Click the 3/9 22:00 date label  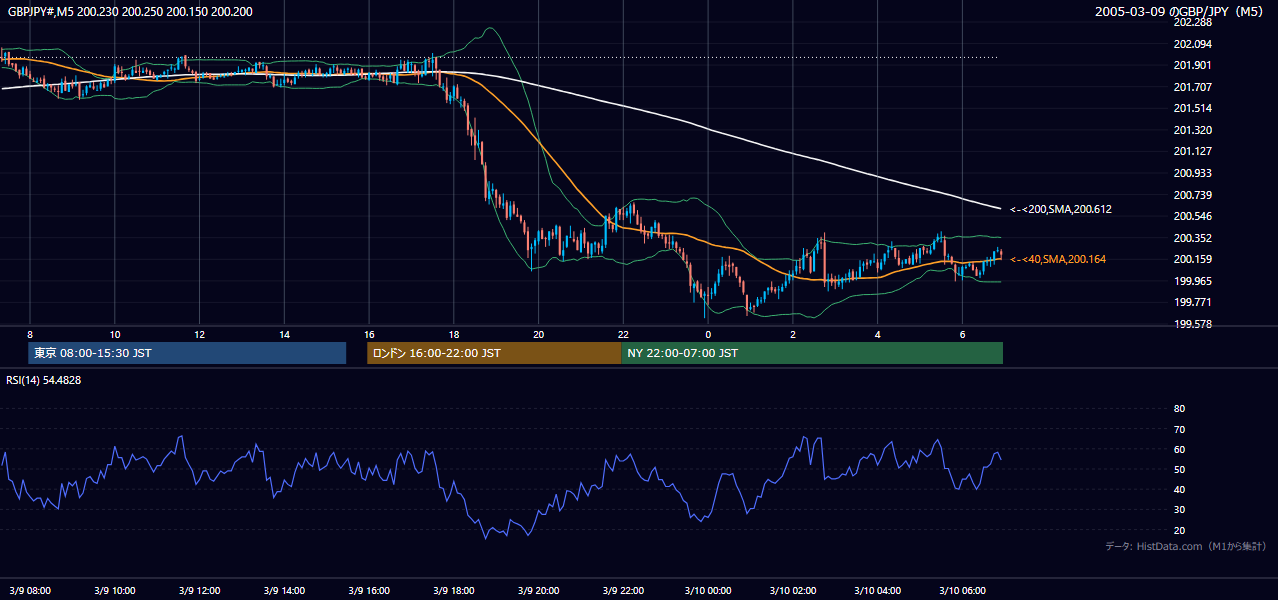click(x=623, y=590)
